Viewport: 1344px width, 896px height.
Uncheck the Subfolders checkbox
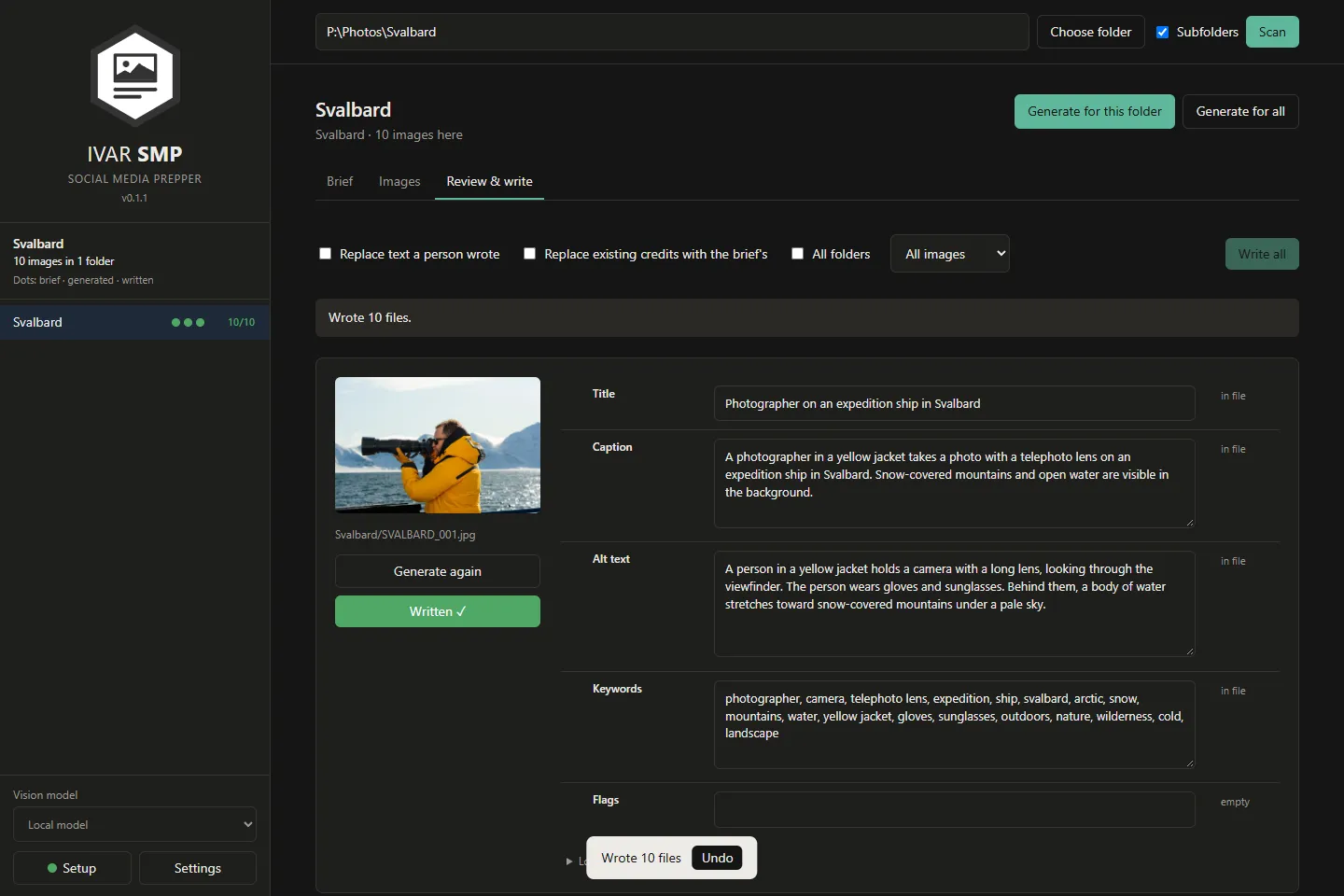coord(1162,32)
